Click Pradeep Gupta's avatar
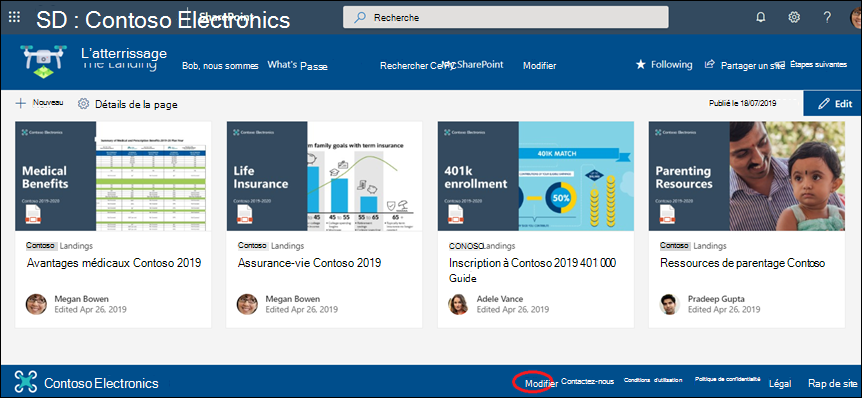Screen dimensions: 862x398 click(x=669, y=304)
